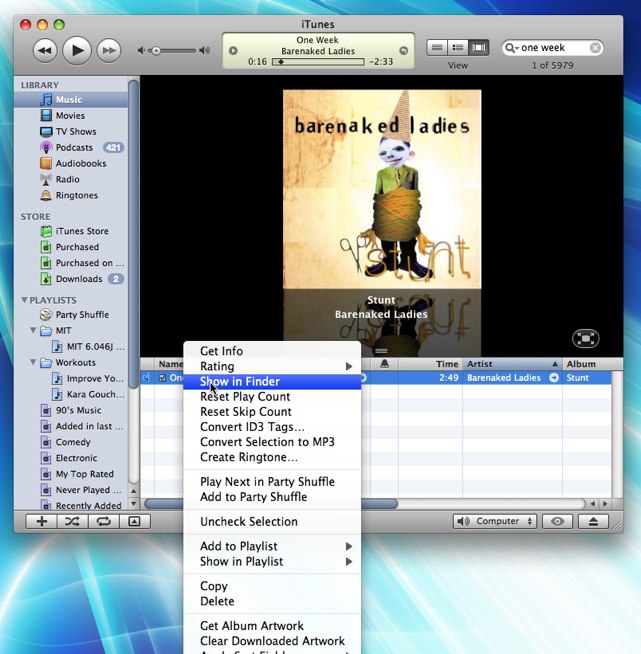Choose Get Info from context menu
This screenshot has height=654, width=641.
coord(272,351)
